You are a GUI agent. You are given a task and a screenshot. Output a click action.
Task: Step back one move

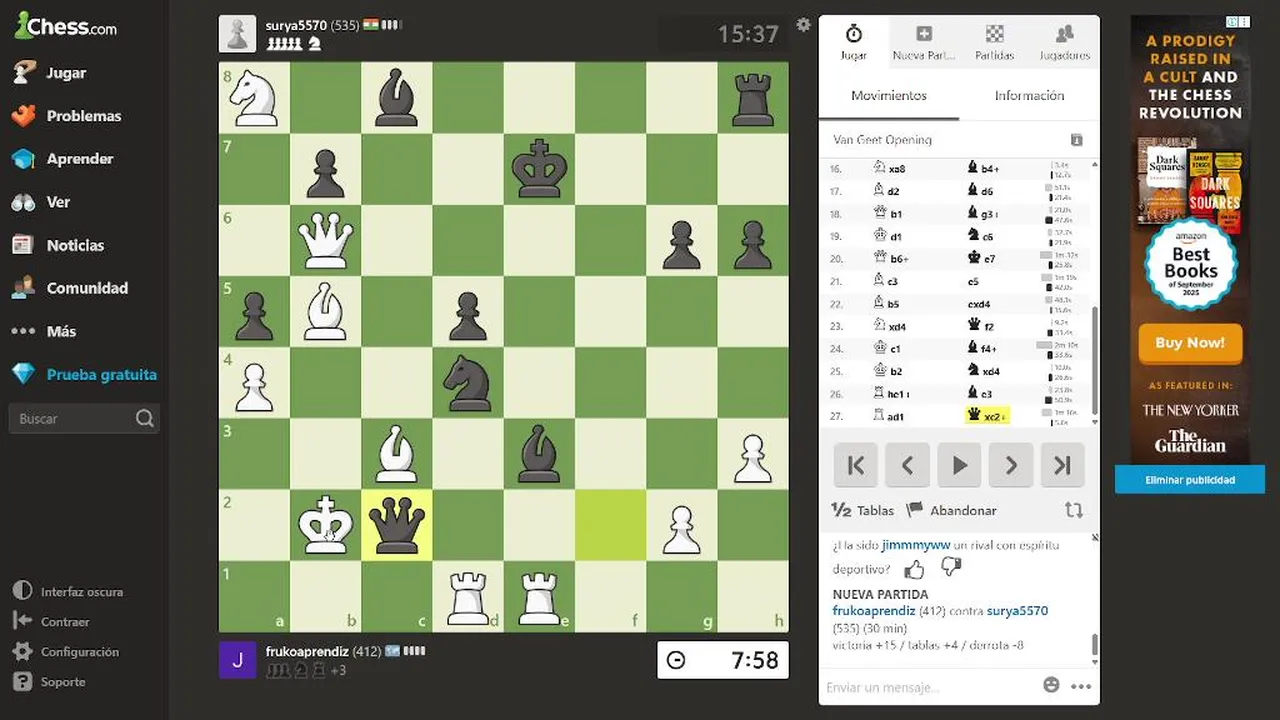907,465
